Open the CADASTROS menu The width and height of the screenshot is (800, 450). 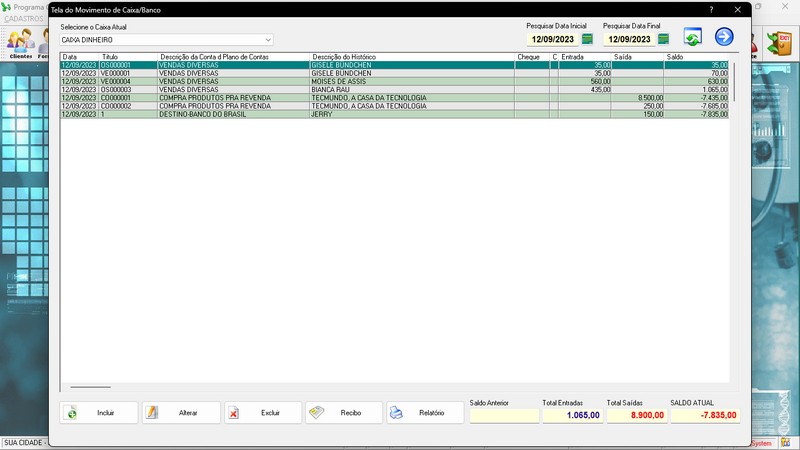pos(24,19)
